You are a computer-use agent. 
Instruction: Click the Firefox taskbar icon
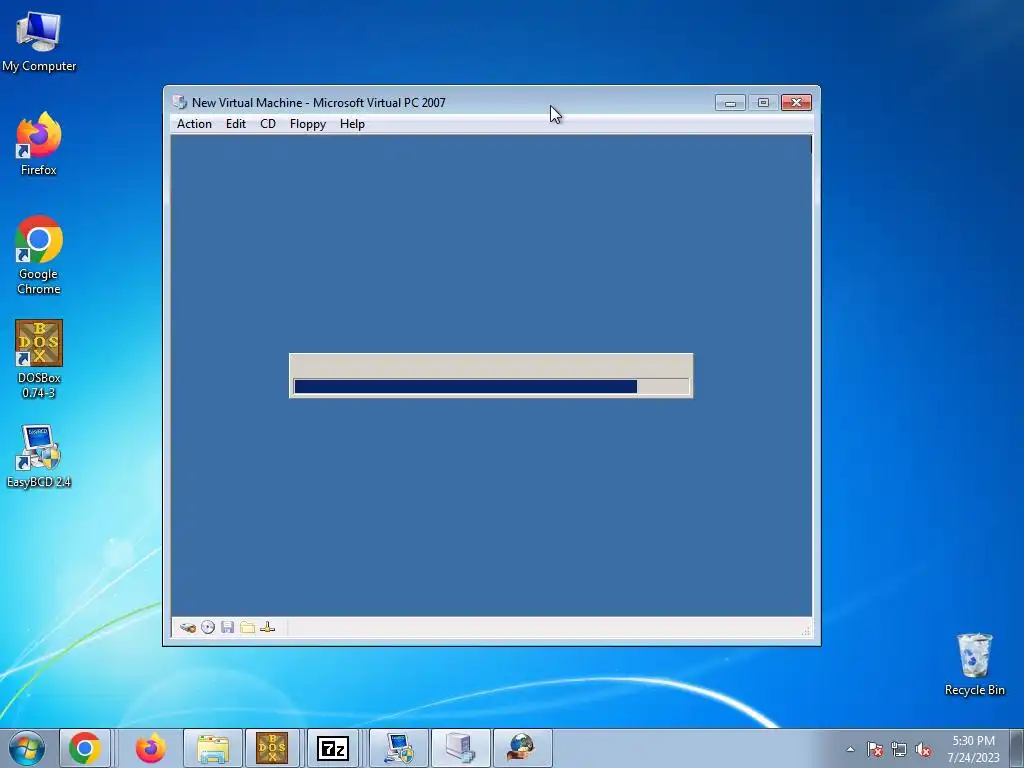150,748
